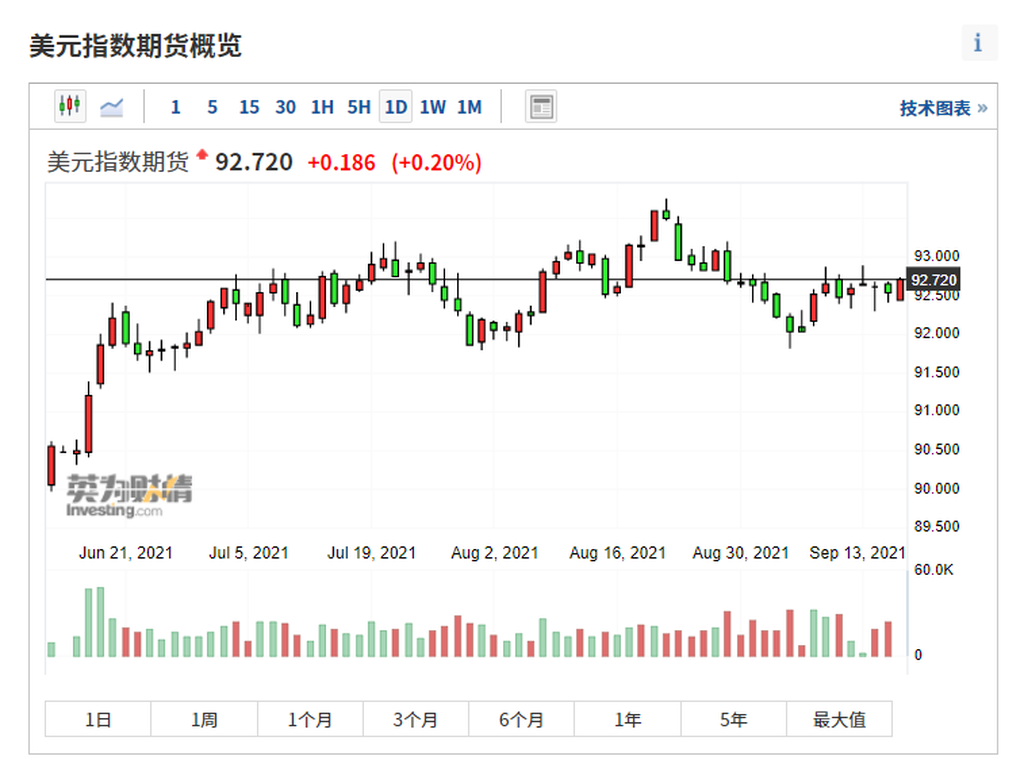Click the 92.720 current price label on axis

[933, 280]
